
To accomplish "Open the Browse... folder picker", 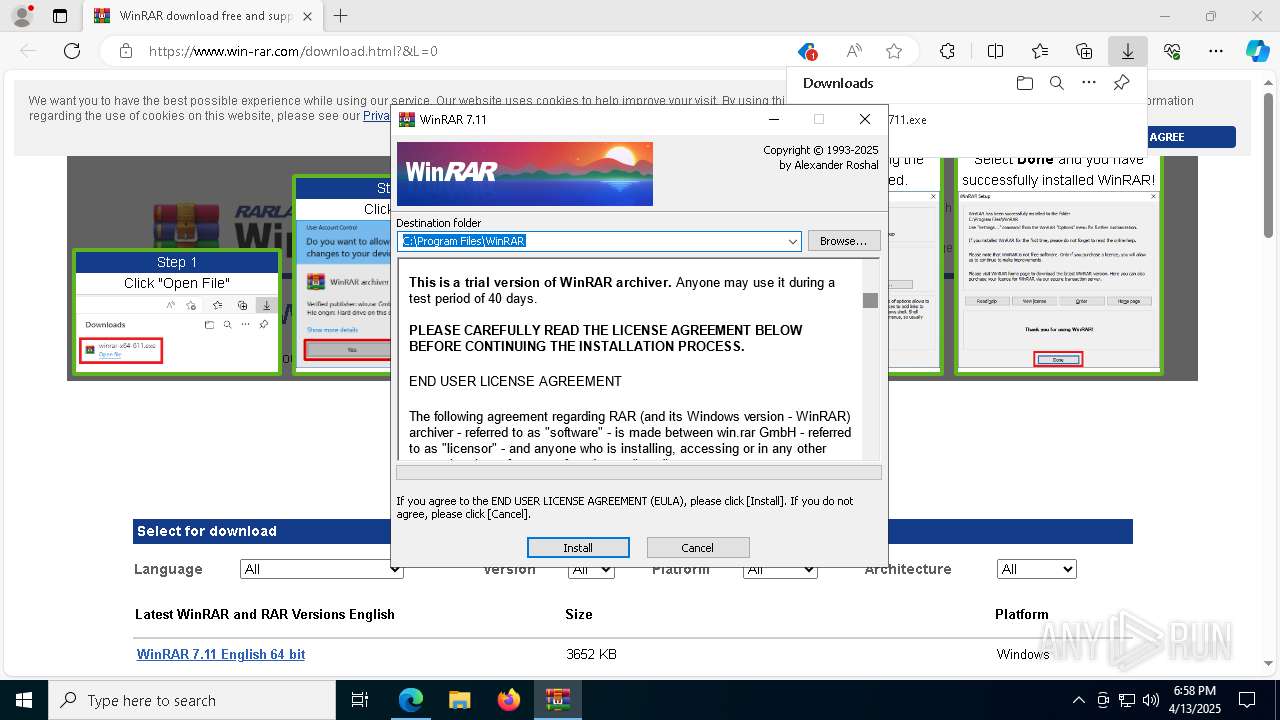I will [x=844, y=241].
